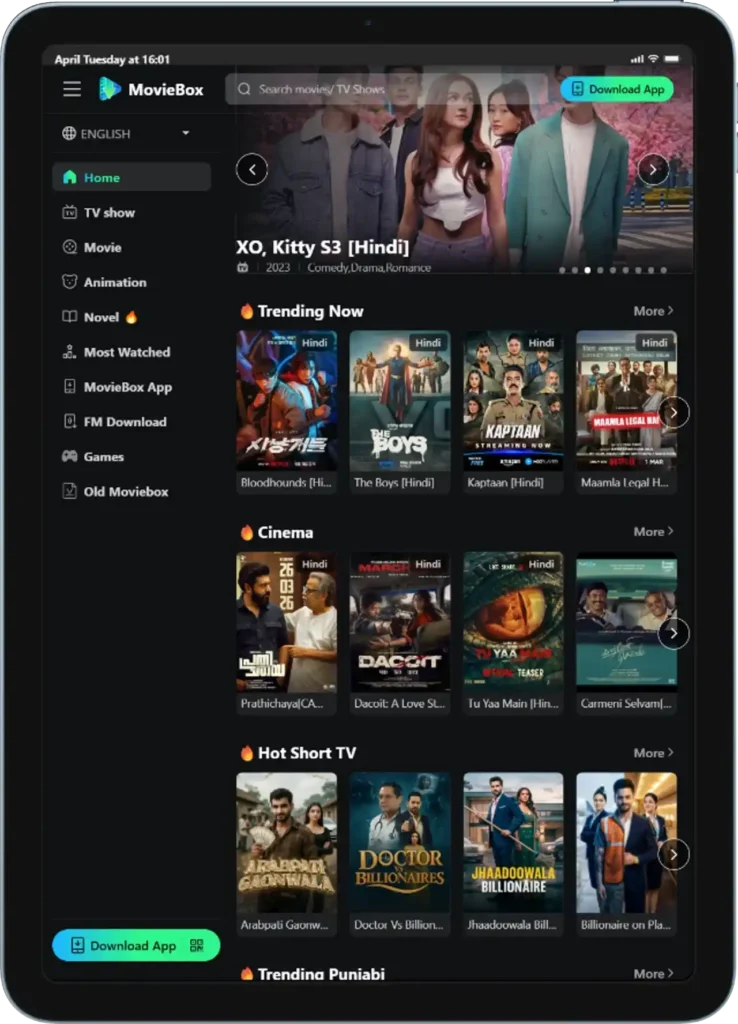Click the Games controller icon

[x=69, y=456]
